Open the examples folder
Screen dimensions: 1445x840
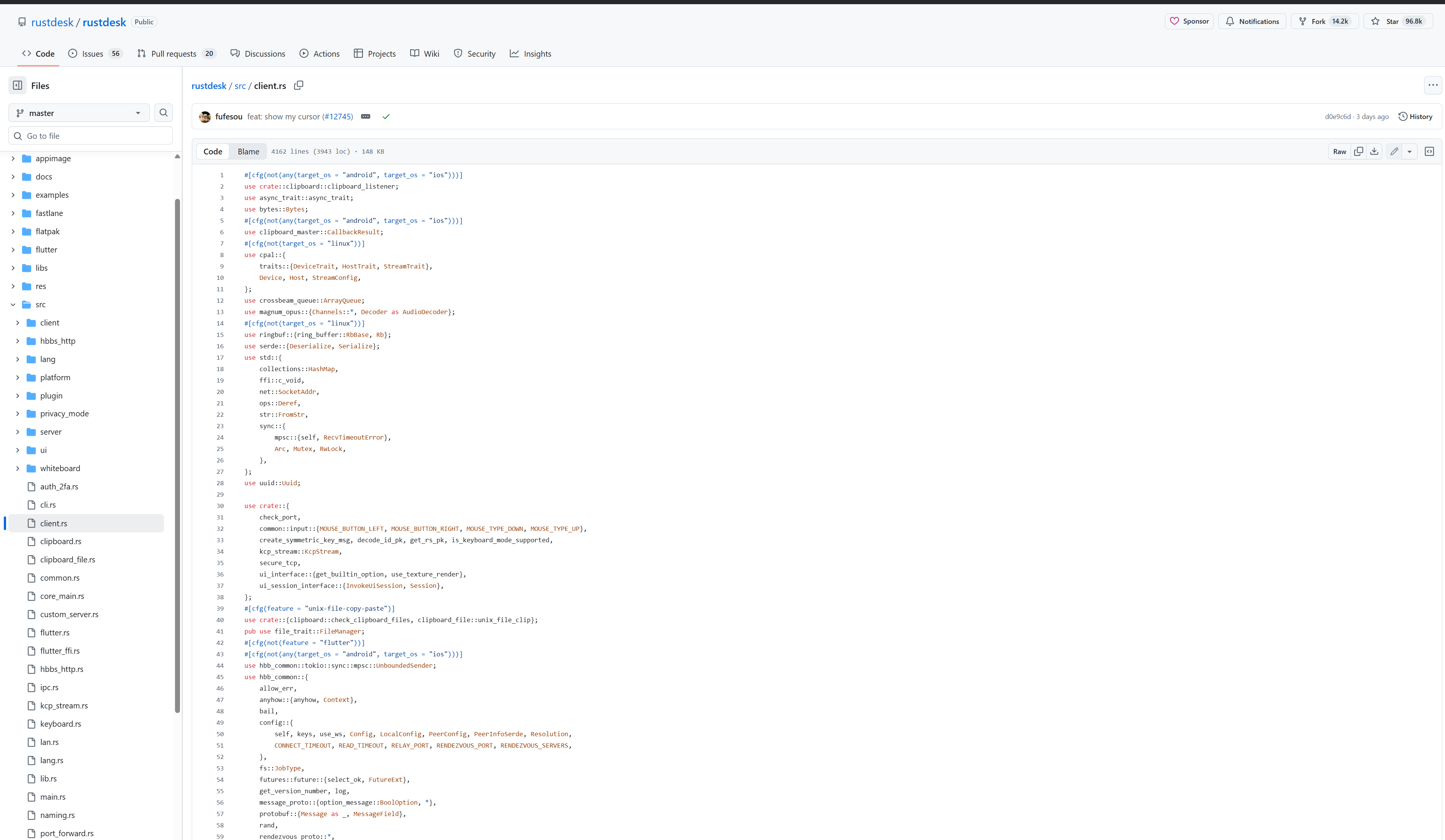coord(52,195)
